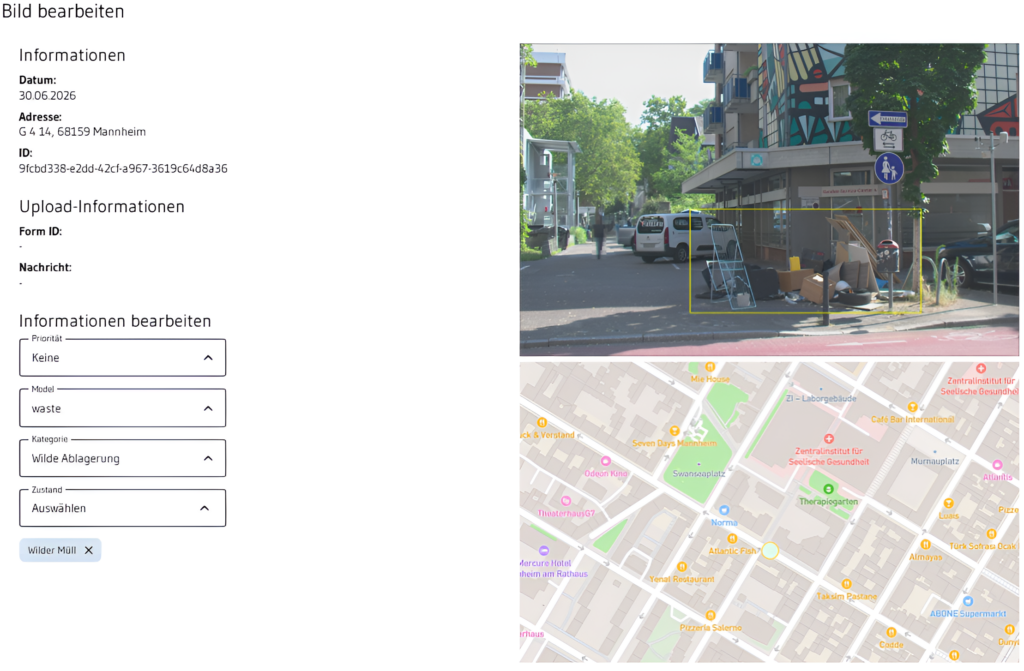1024x671 pixels.
Task: Click the Priorität chevron arrow
Action: [208, 357]
